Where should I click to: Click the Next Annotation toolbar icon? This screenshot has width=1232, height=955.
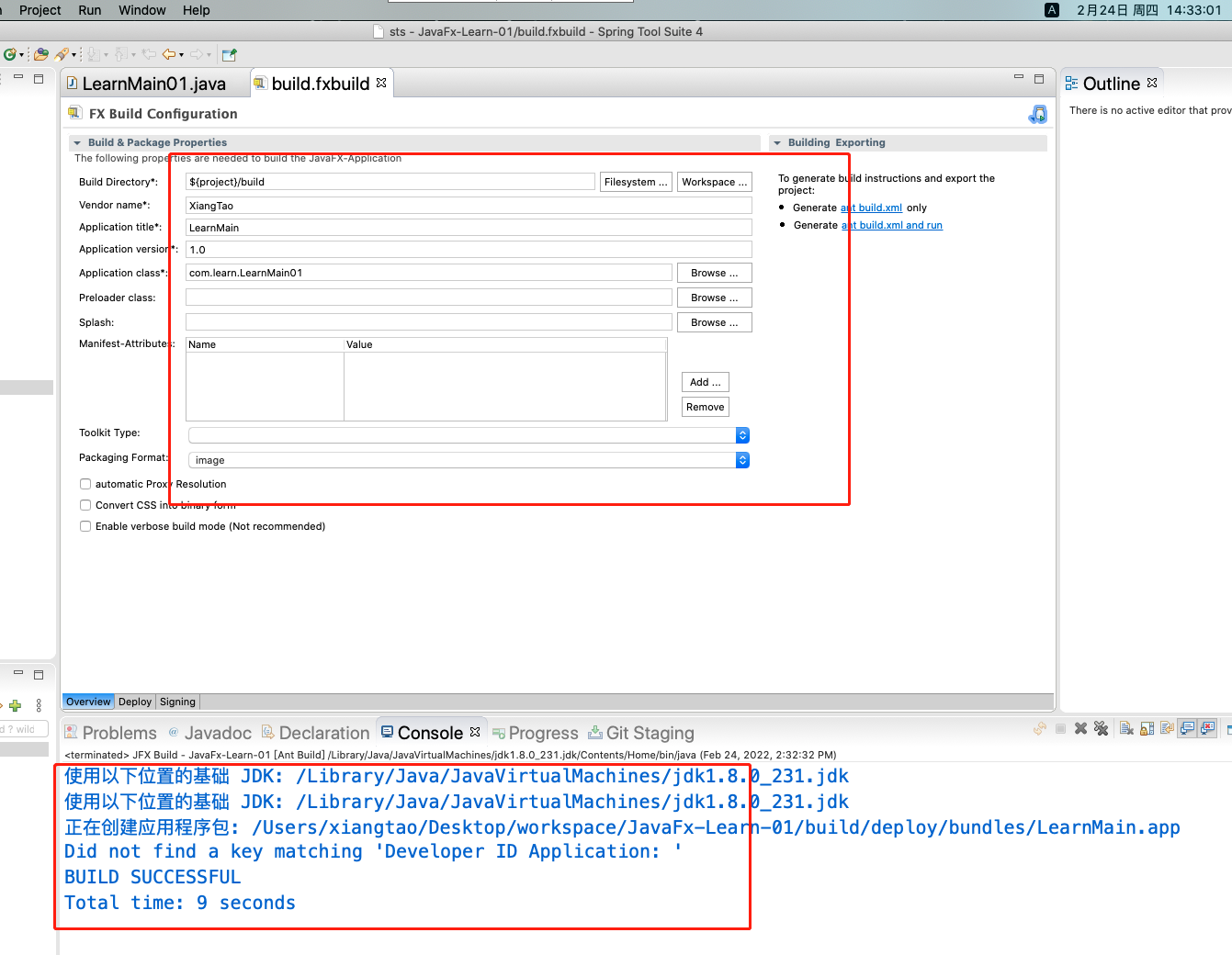tap(93, 54)
